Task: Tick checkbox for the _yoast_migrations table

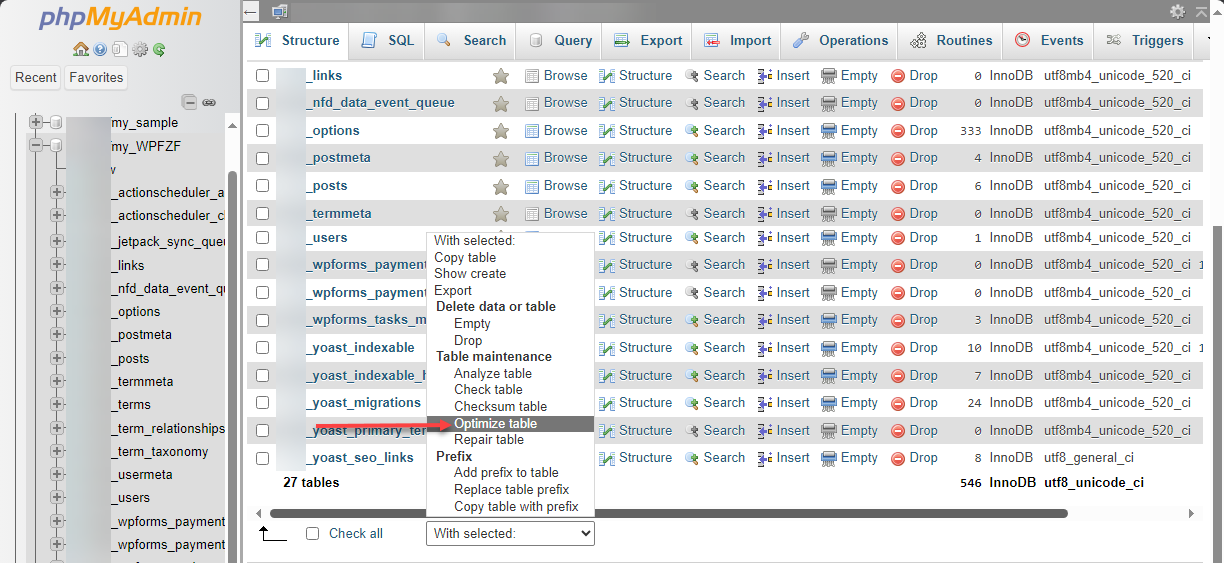Action: (262, 402)
